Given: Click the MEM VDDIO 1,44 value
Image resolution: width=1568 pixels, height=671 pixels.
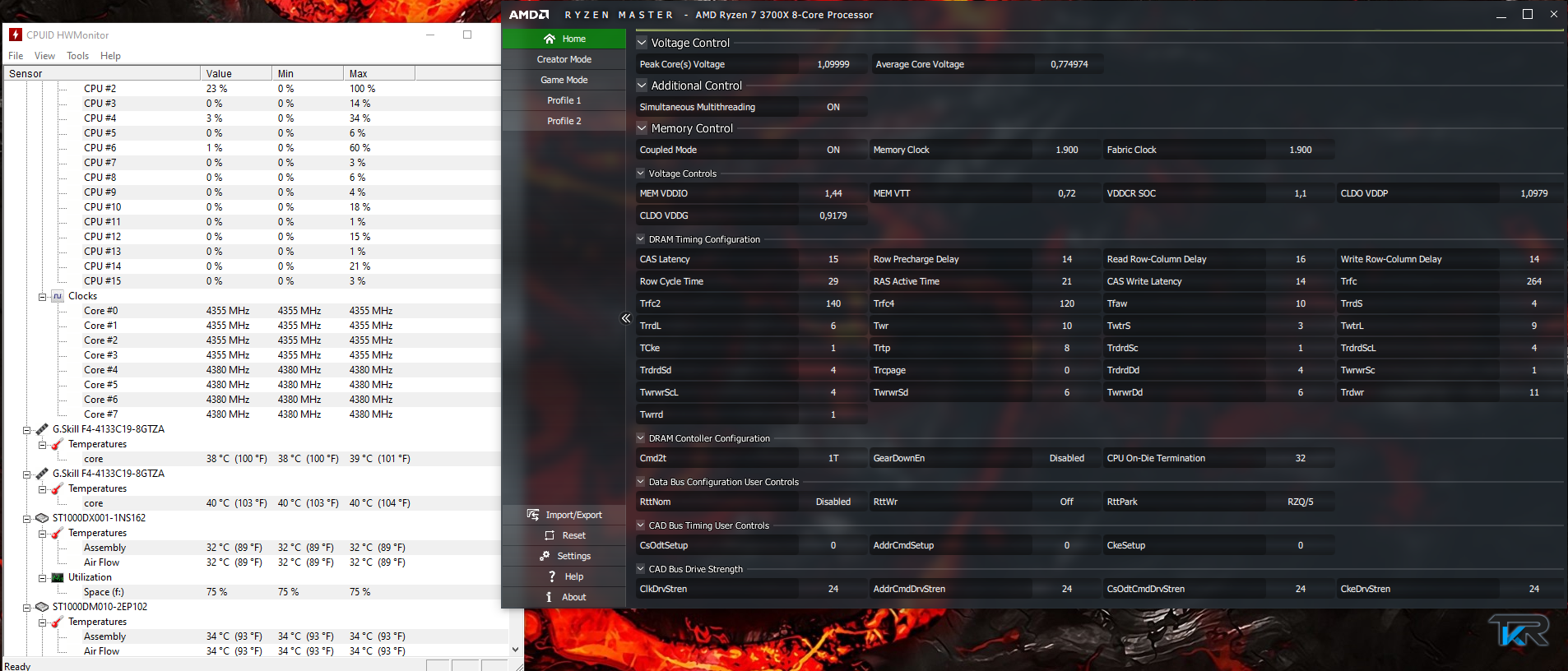Looking at the screenshot, I should [833, 193].
